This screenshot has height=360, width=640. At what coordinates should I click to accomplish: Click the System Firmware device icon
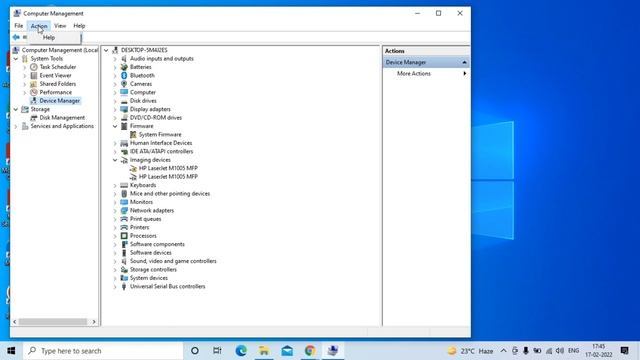click(133, 135)
